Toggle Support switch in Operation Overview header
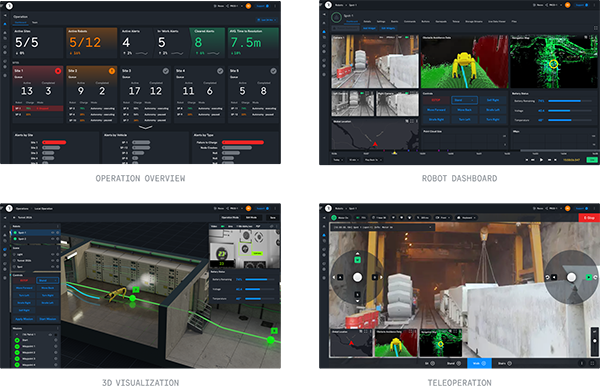The image size is (600, 386). (x=267, y=6)
